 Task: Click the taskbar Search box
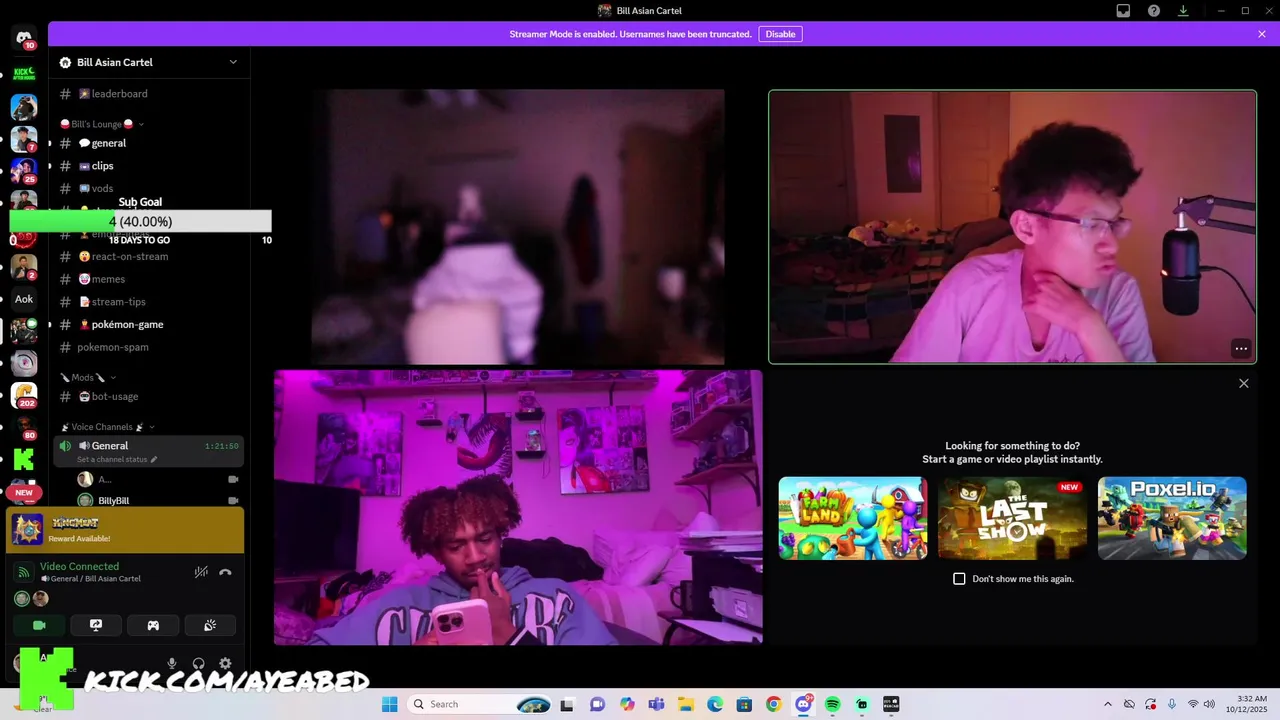pos(480,704)
